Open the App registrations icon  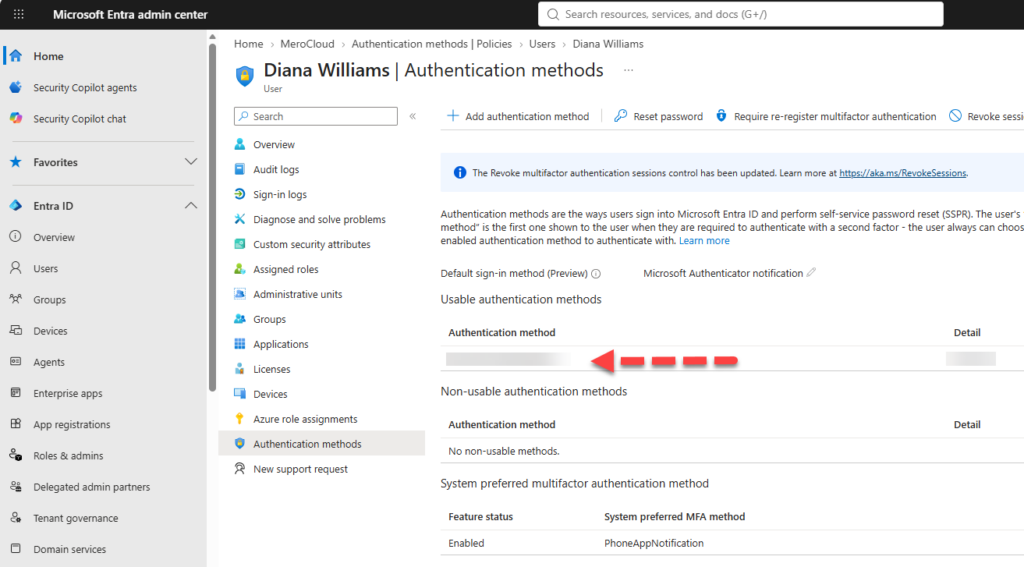pyautogui.click(x=16, y=424)
